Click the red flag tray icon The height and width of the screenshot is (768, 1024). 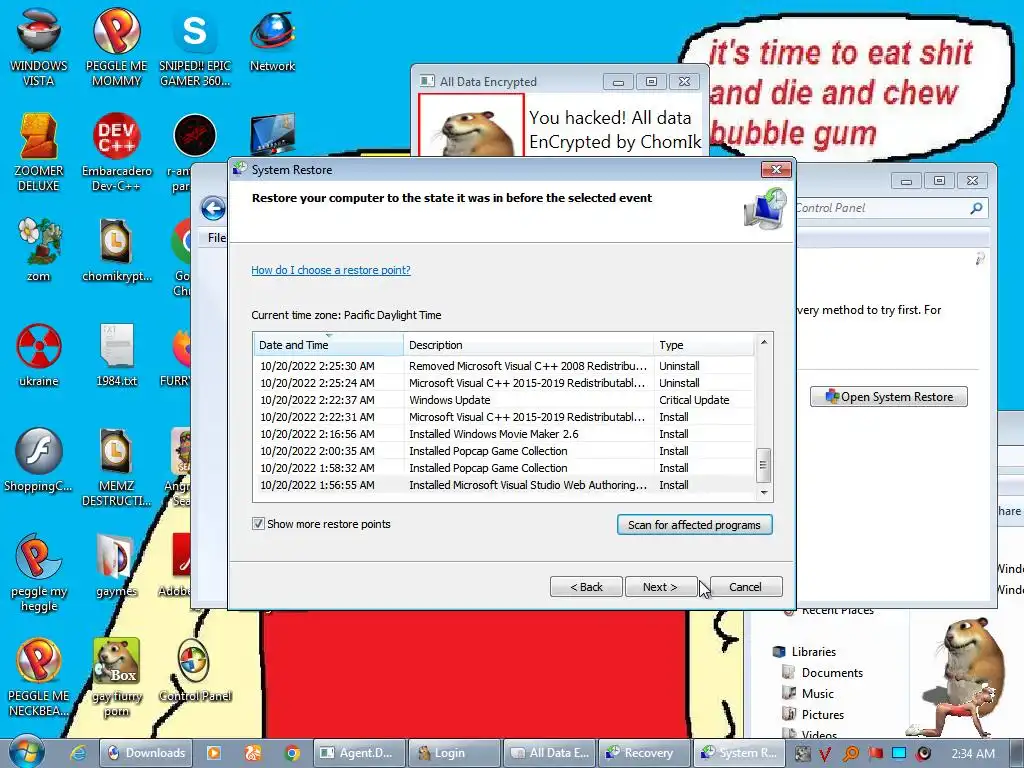click(875, 754)
